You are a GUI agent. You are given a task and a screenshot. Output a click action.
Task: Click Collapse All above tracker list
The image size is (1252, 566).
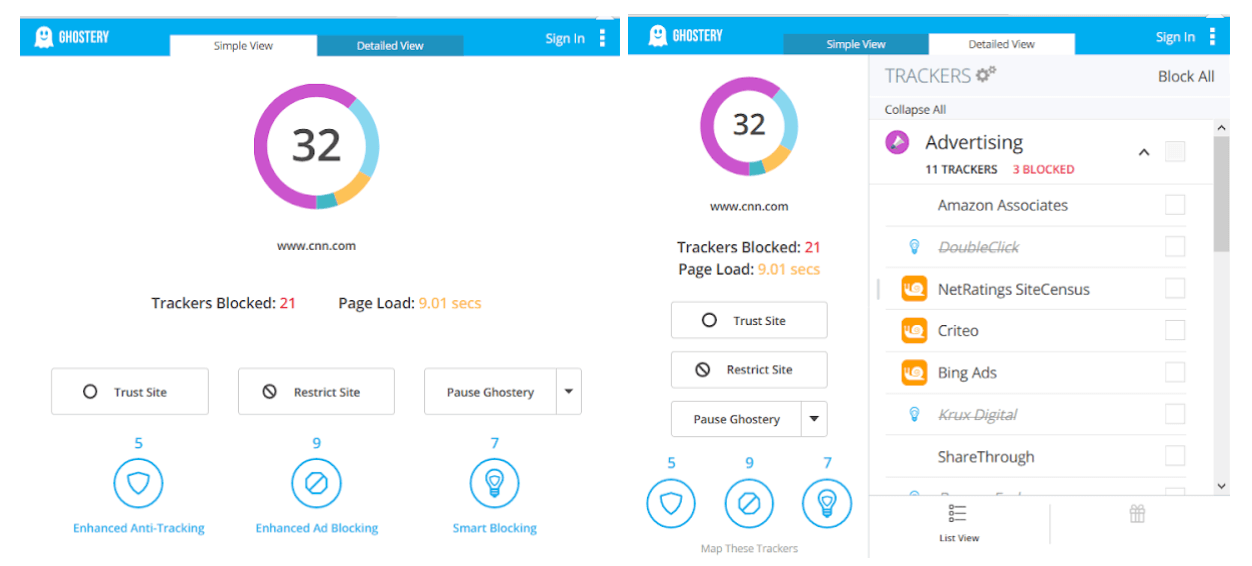tap(915, 109)
